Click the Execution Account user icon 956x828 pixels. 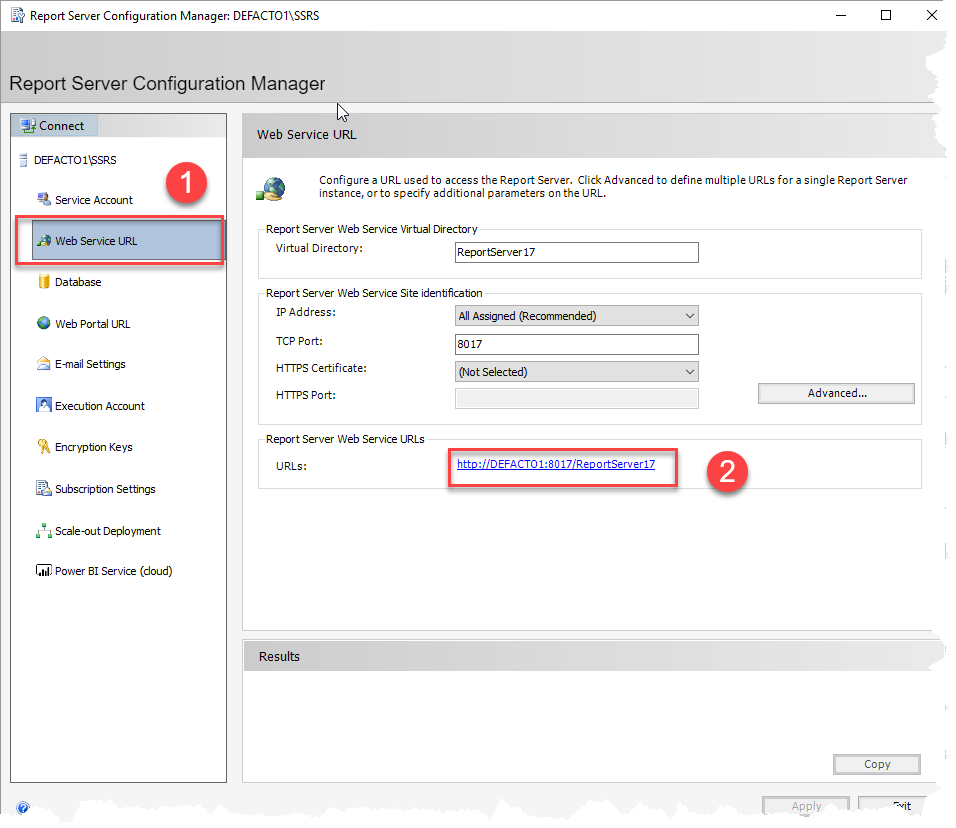(43, 405)
